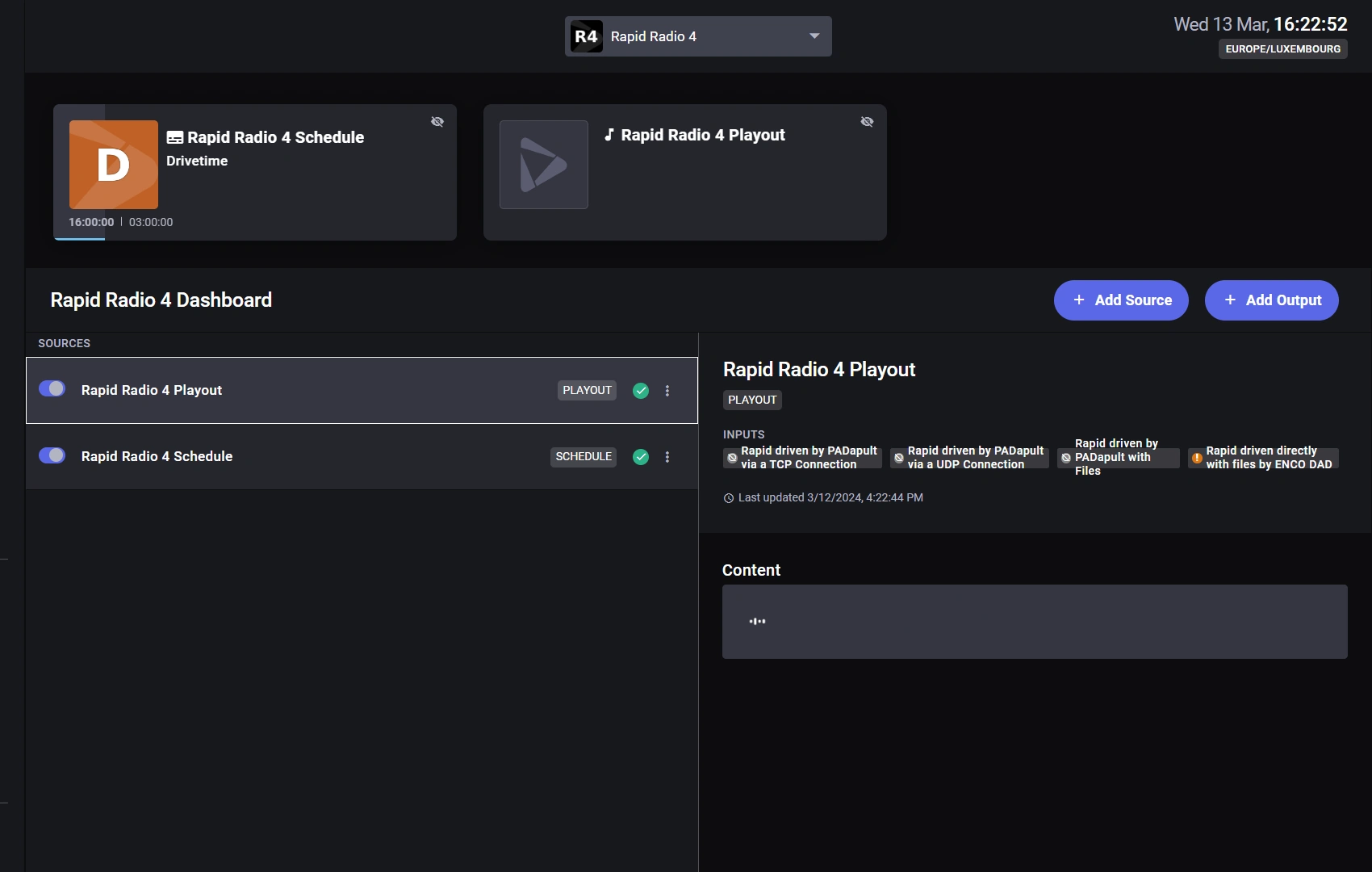Select the Rapid Radio 4 Playout source row
This screenshot has width=1372, height=872.
[x=362, y=390]
